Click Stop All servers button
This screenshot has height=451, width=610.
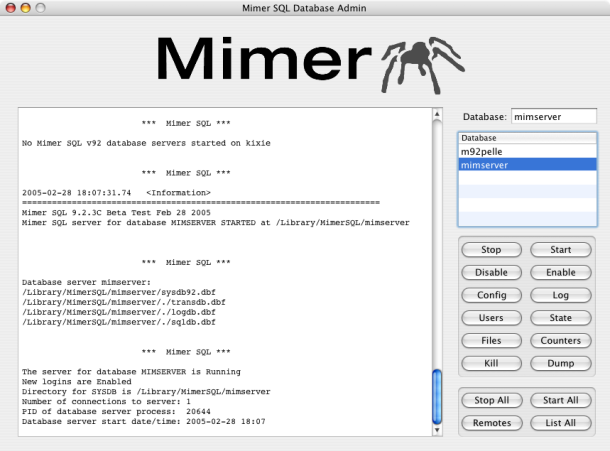[x=492, y=400]
